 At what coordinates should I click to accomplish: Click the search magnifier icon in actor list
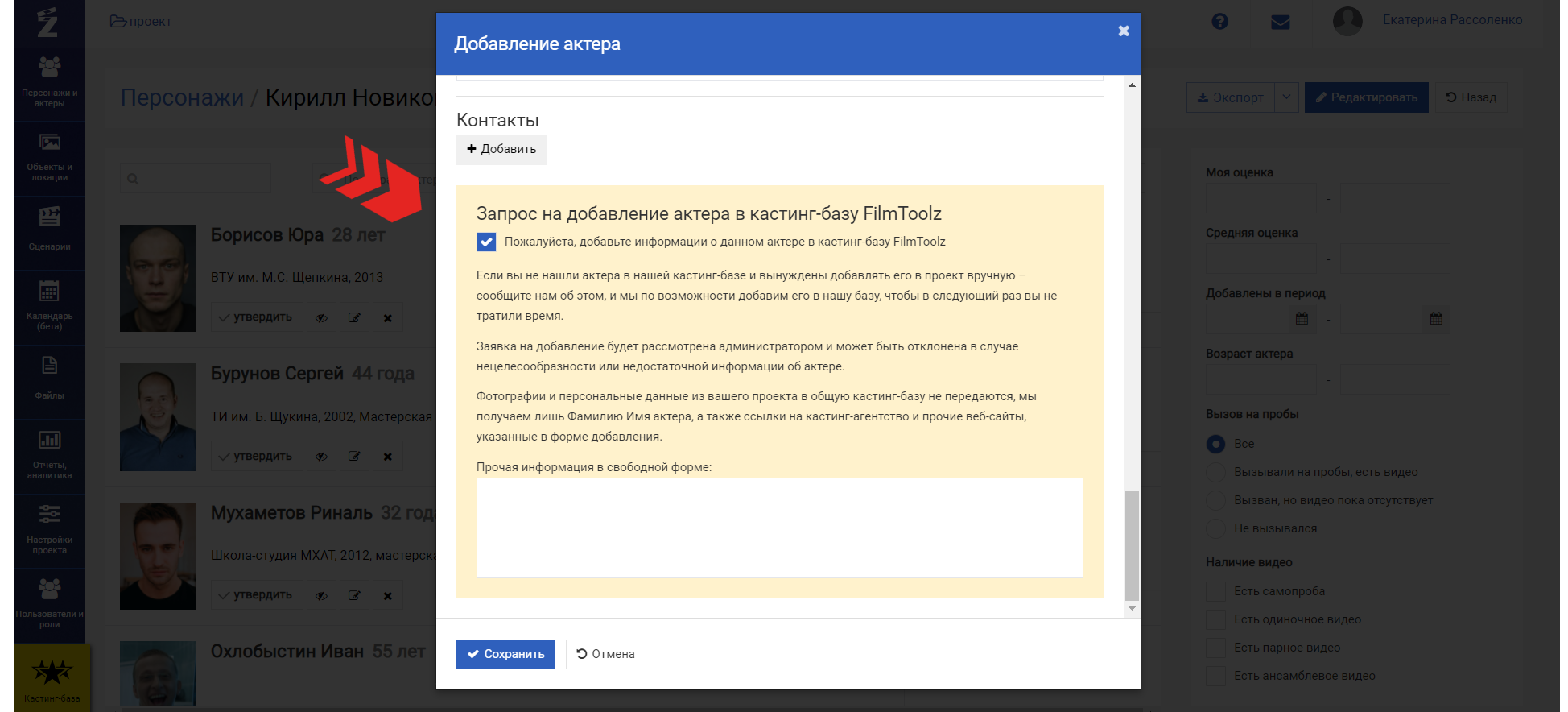133,179
